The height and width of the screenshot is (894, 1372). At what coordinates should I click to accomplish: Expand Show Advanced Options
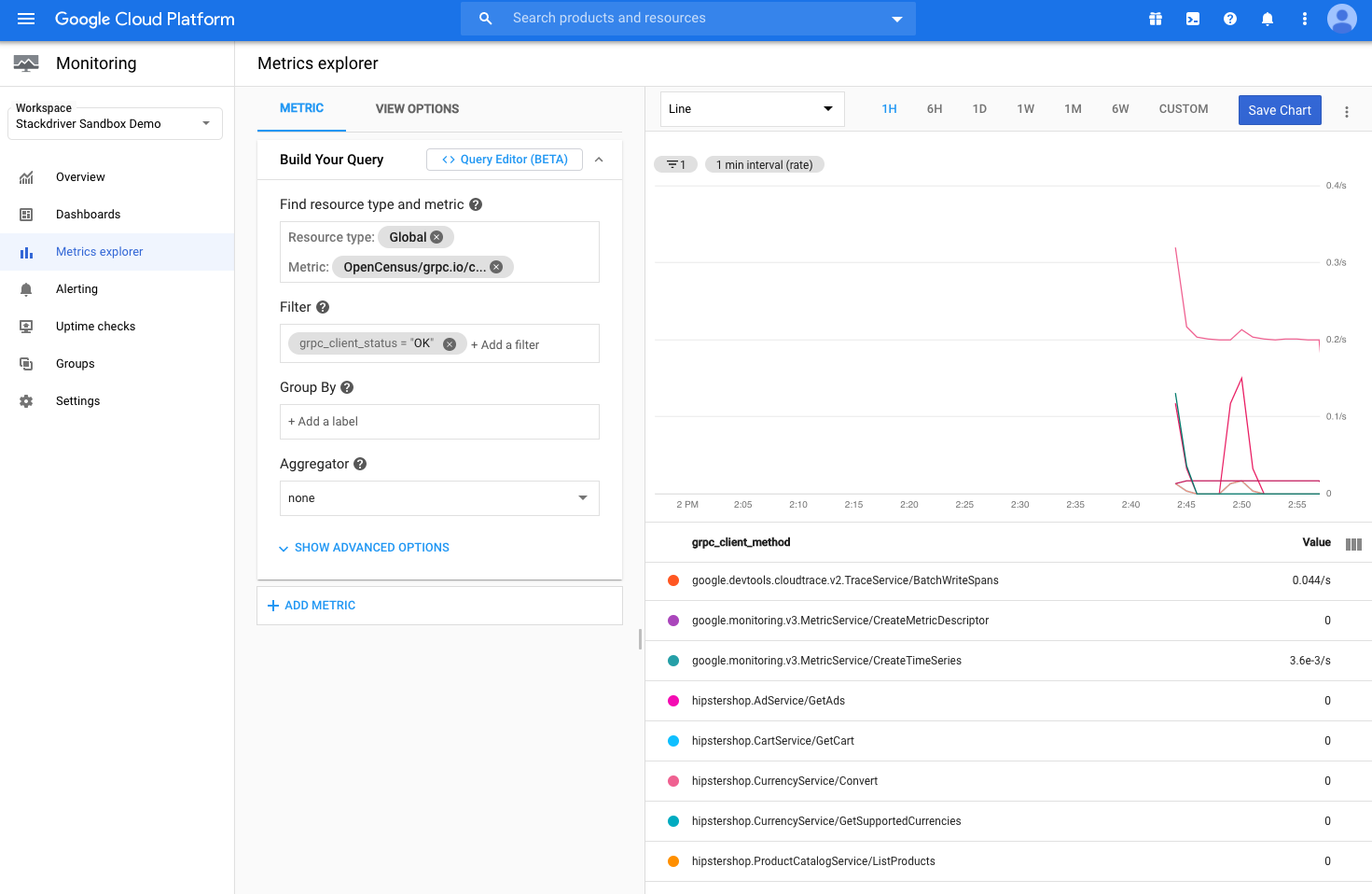364,548
